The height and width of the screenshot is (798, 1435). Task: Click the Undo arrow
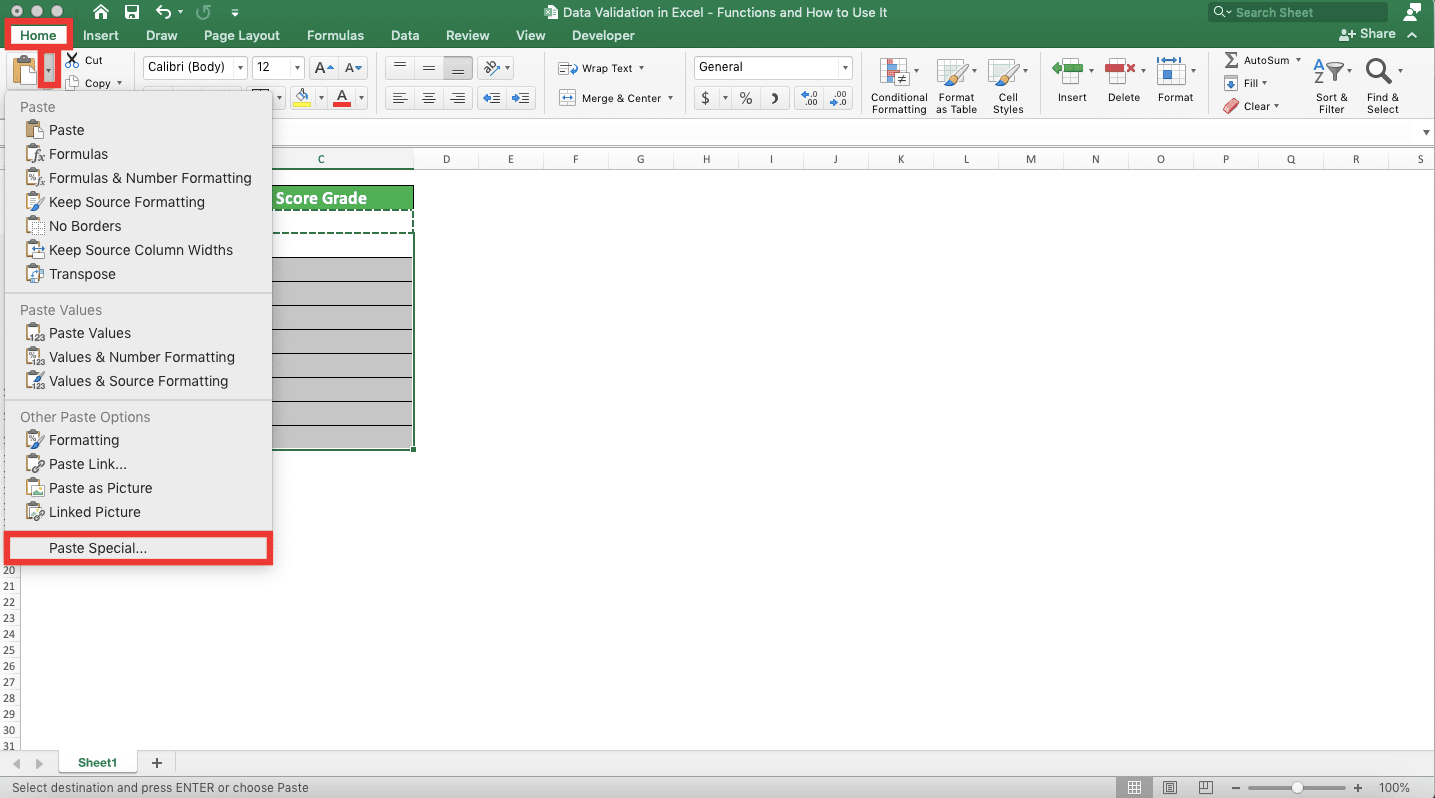tap(164, 12)
